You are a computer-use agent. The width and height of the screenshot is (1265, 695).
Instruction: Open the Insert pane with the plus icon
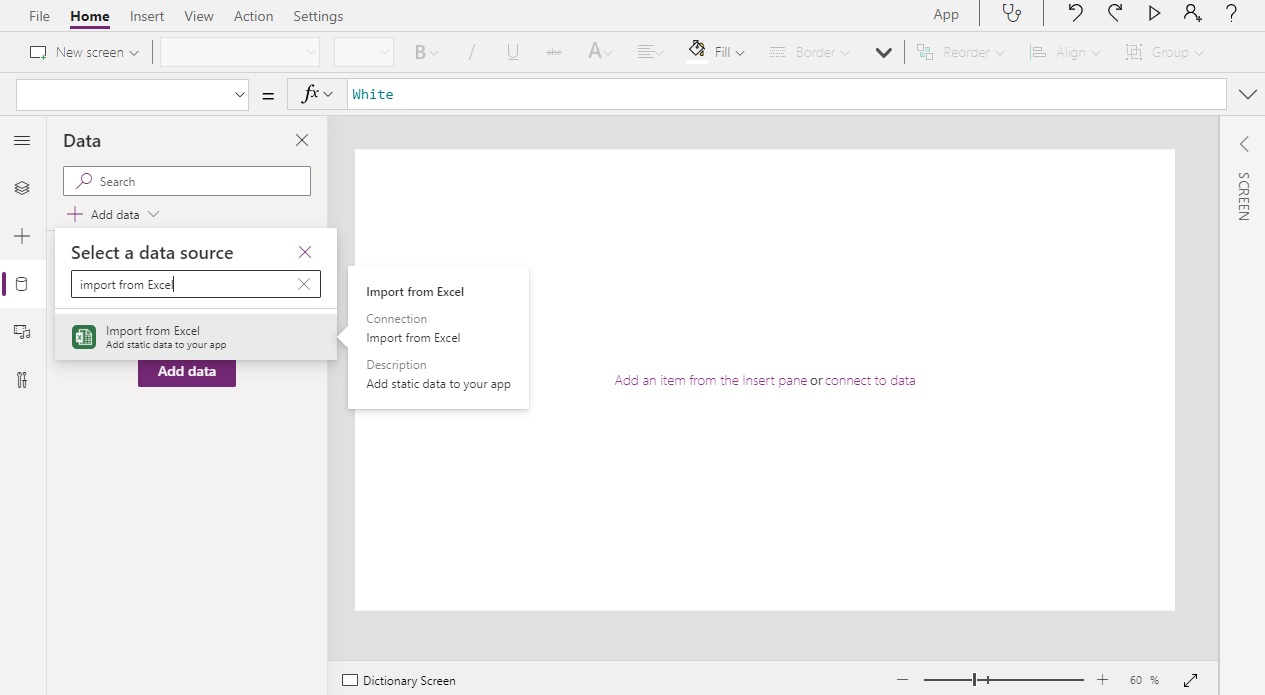[22, 236]
